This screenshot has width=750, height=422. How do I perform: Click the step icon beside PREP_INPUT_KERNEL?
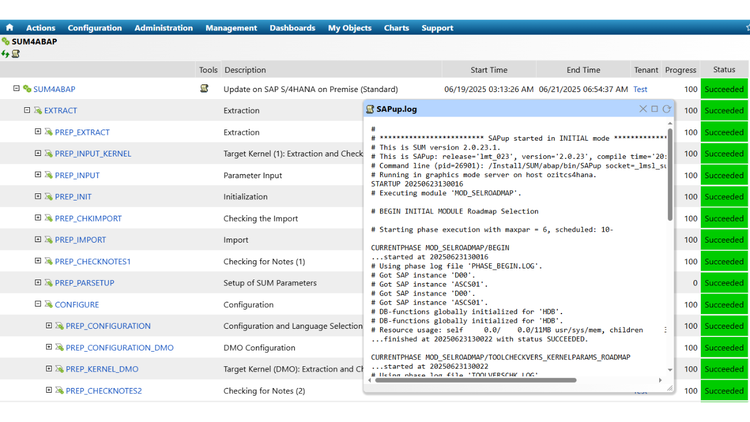pos(48,154)
